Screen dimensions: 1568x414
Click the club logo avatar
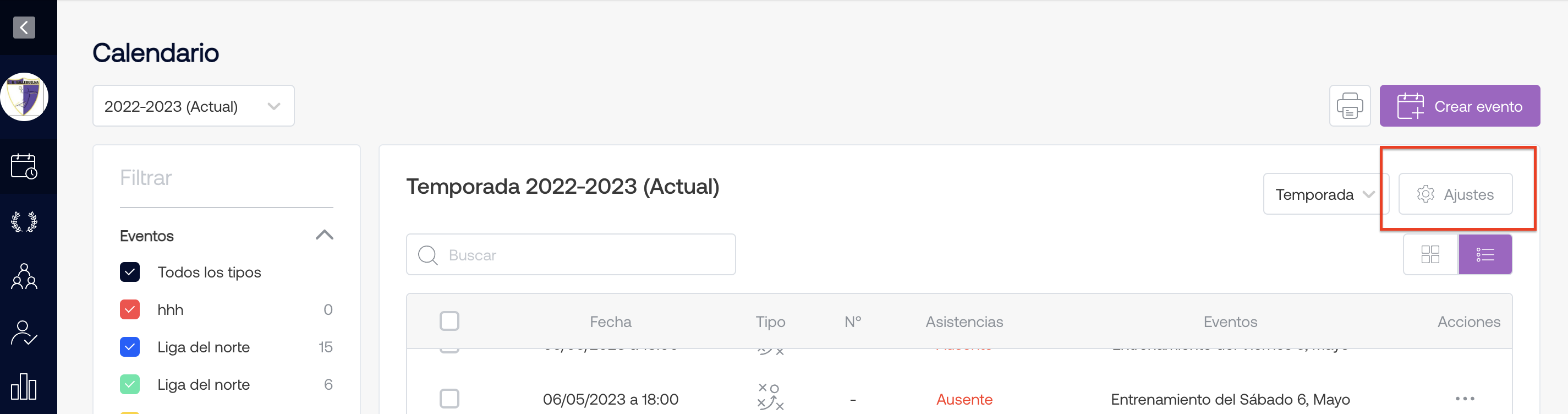[24, 97]
